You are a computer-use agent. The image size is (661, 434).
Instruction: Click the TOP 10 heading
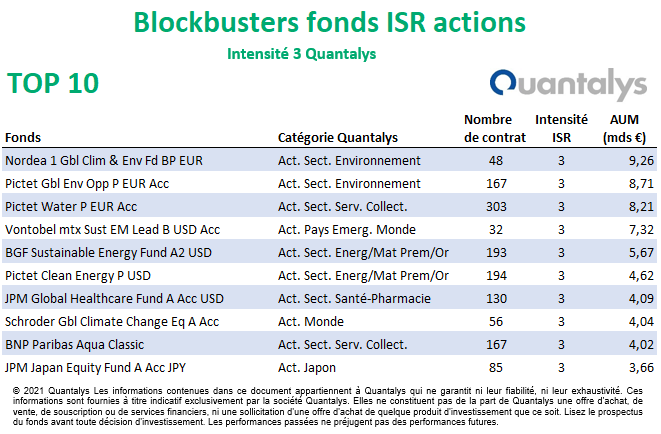click(x=53, y=83)
